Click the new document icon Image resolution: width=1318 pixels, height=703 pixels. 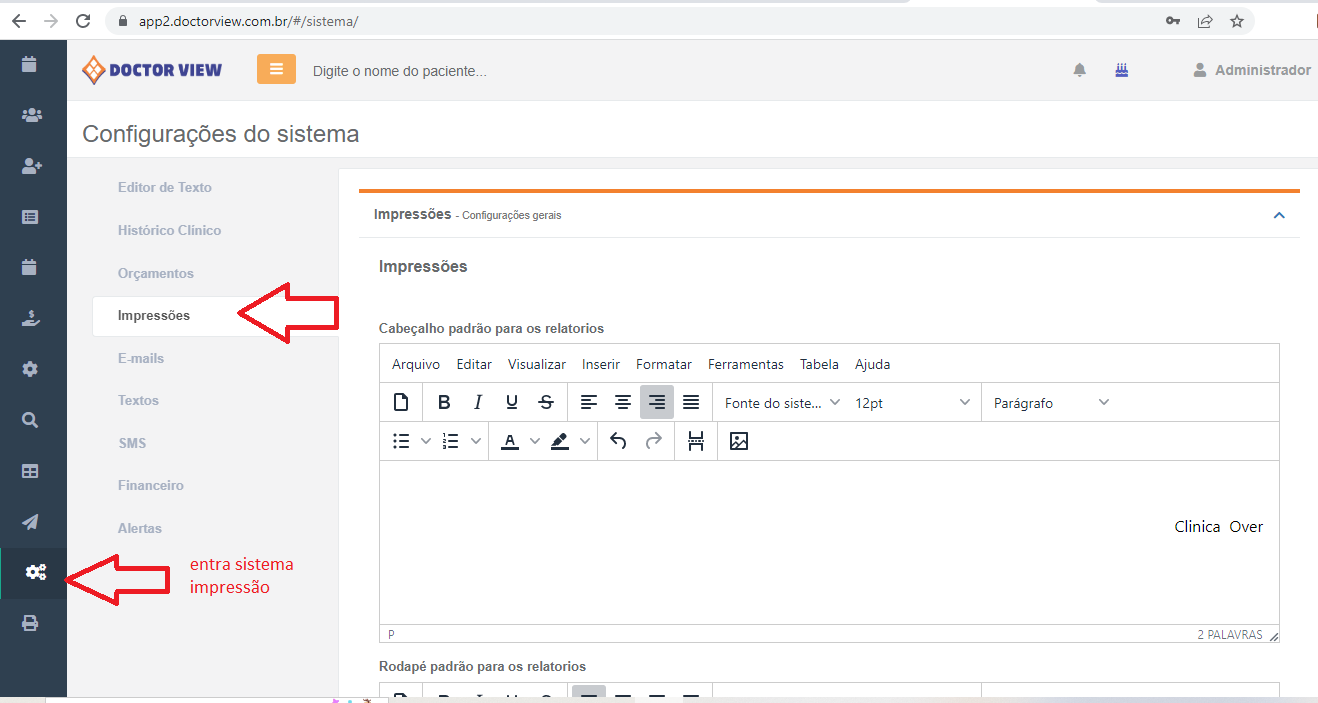tap(401, 402)
